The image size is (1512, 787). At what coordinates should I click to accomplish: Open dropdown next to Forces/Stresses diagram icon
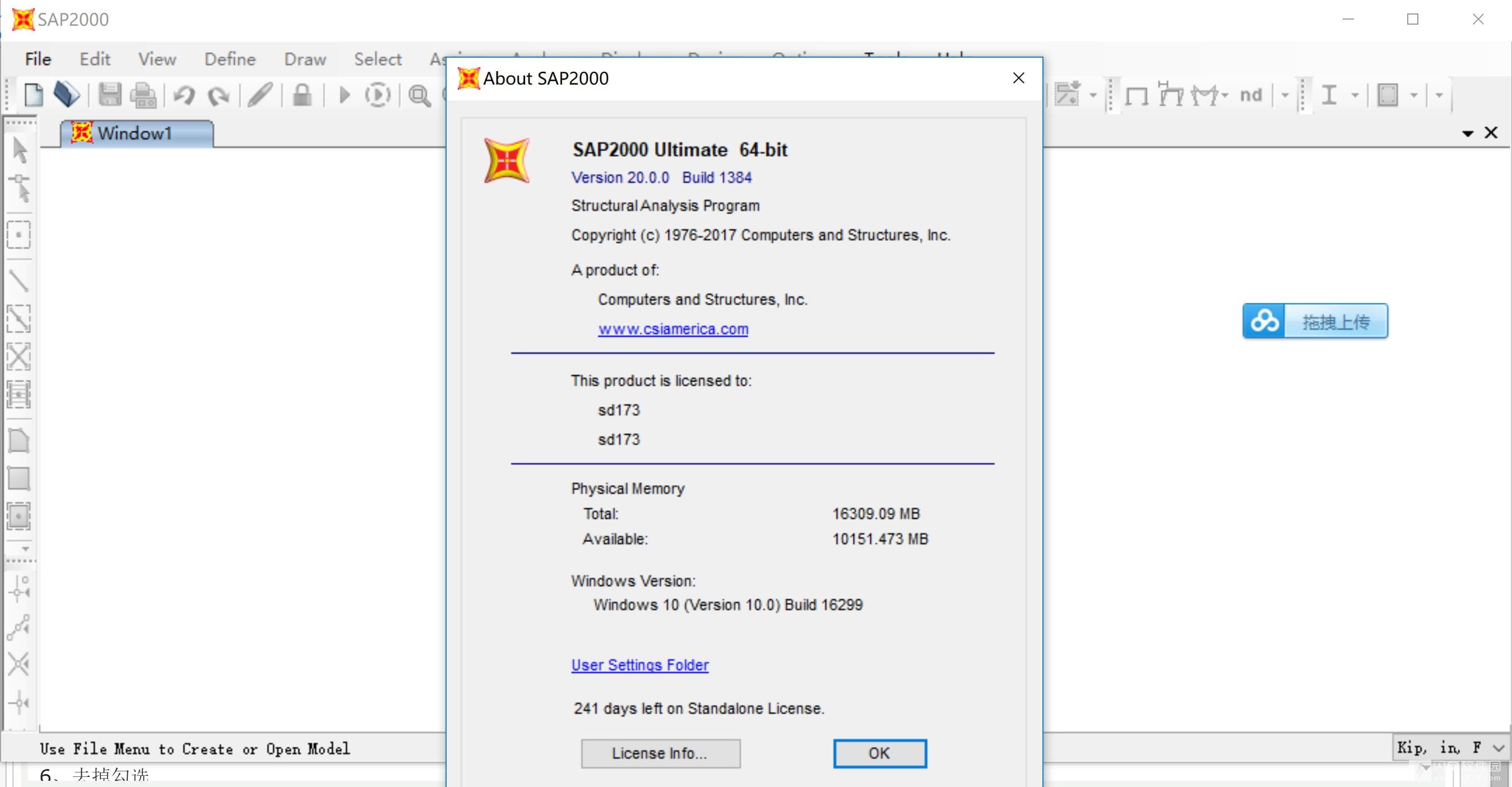(x=1225, y=95)
